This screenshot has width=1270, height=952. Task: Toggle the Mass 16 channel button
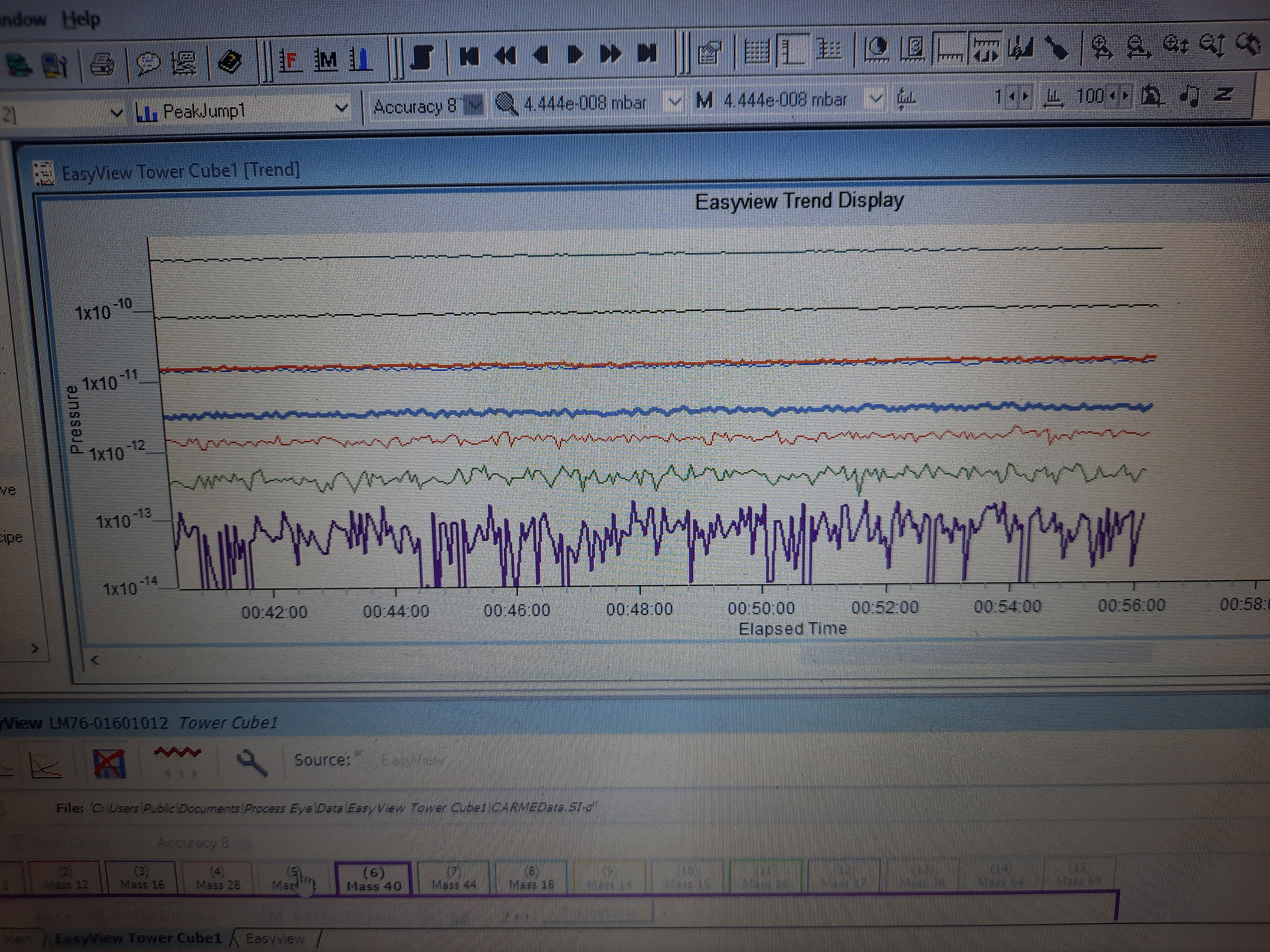point(142,879)
